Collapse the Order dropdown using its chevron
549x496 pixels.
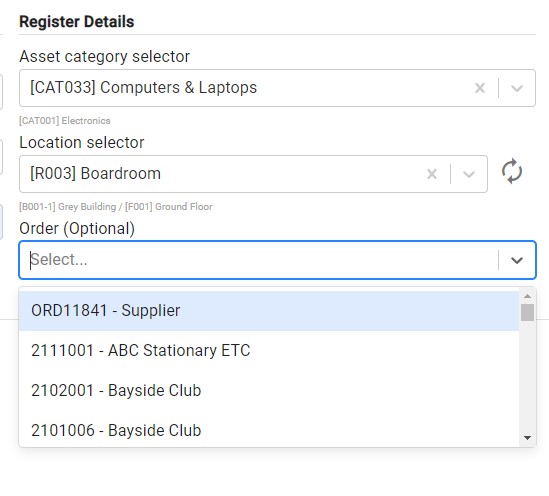tap(517, 260)
